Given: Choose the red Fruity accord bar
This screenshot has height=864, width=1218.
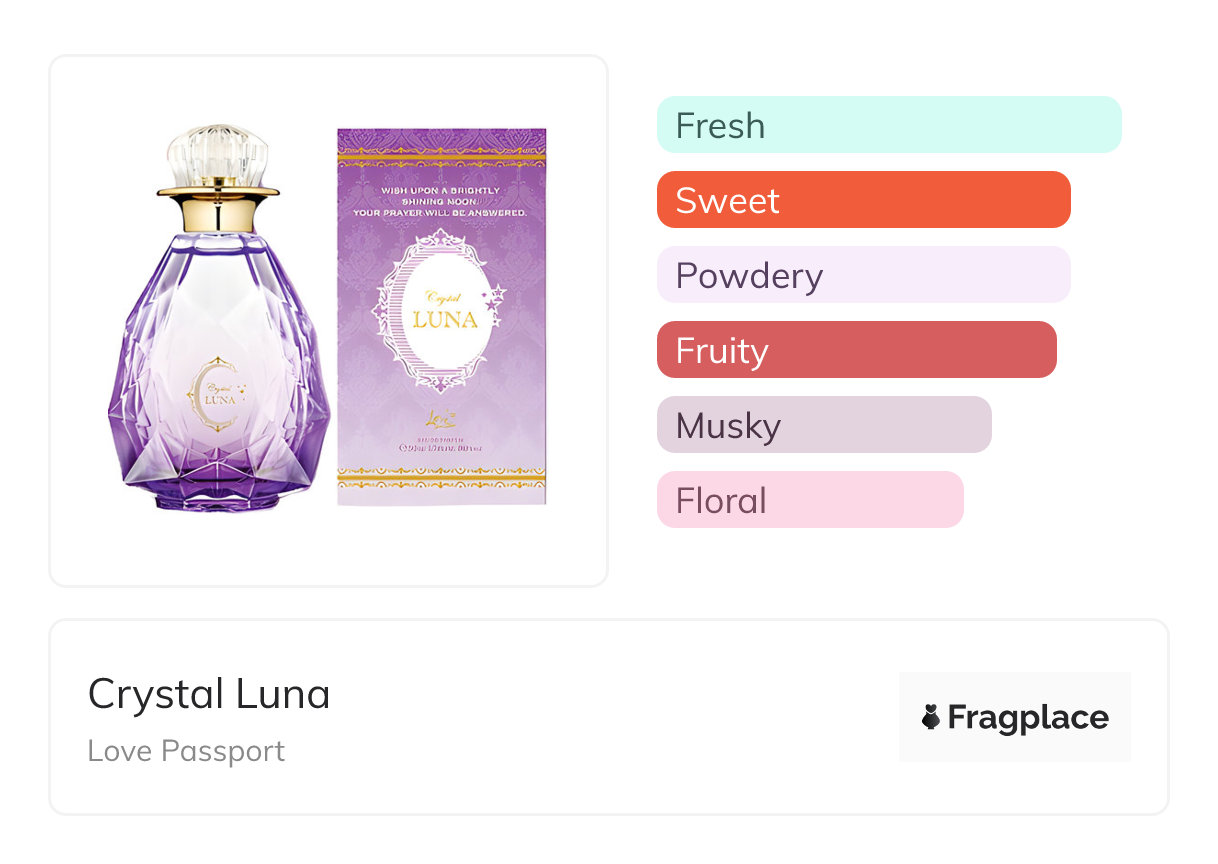Looking at the screenshot, I should [856, 350].
